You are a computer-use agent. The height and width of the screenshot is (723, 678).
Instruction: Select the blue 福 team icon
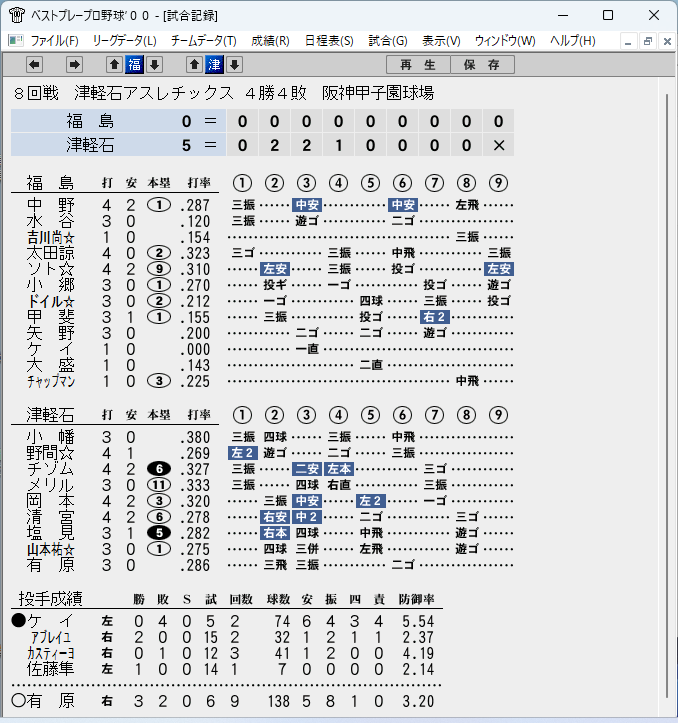pyautogui.click(x=134, y=65)
